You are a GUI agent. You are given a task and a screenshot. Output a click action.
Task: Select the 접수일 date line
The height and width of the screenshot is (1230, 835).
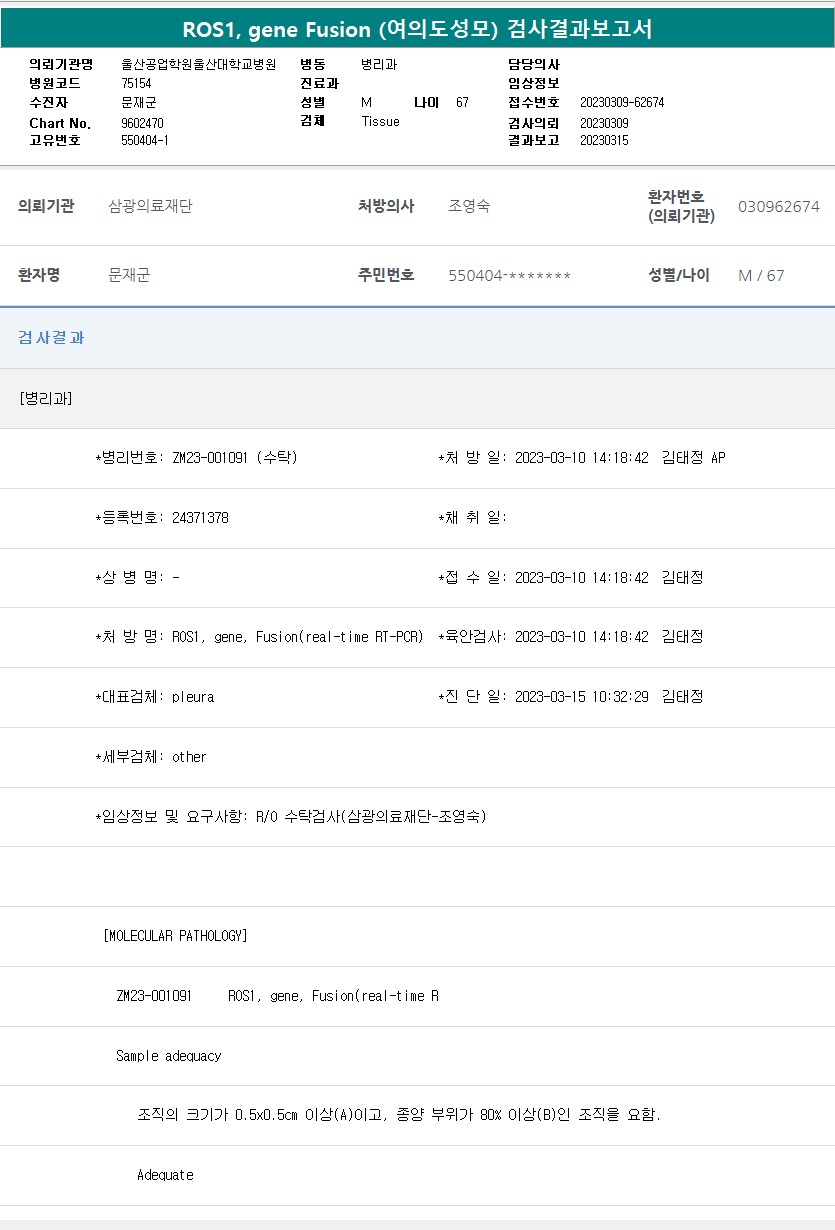pyautogui.click(x=571, y=578)
